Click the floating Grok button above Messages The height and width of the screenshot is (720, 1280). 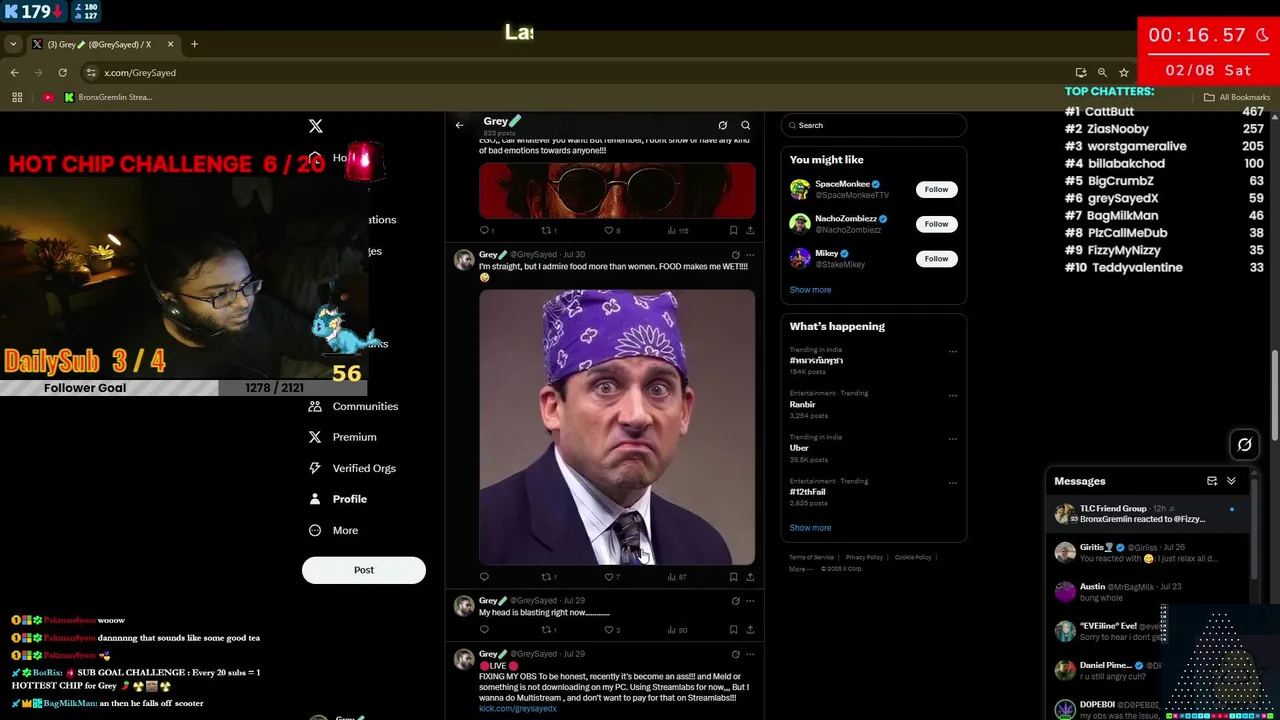pos(1244,445)
